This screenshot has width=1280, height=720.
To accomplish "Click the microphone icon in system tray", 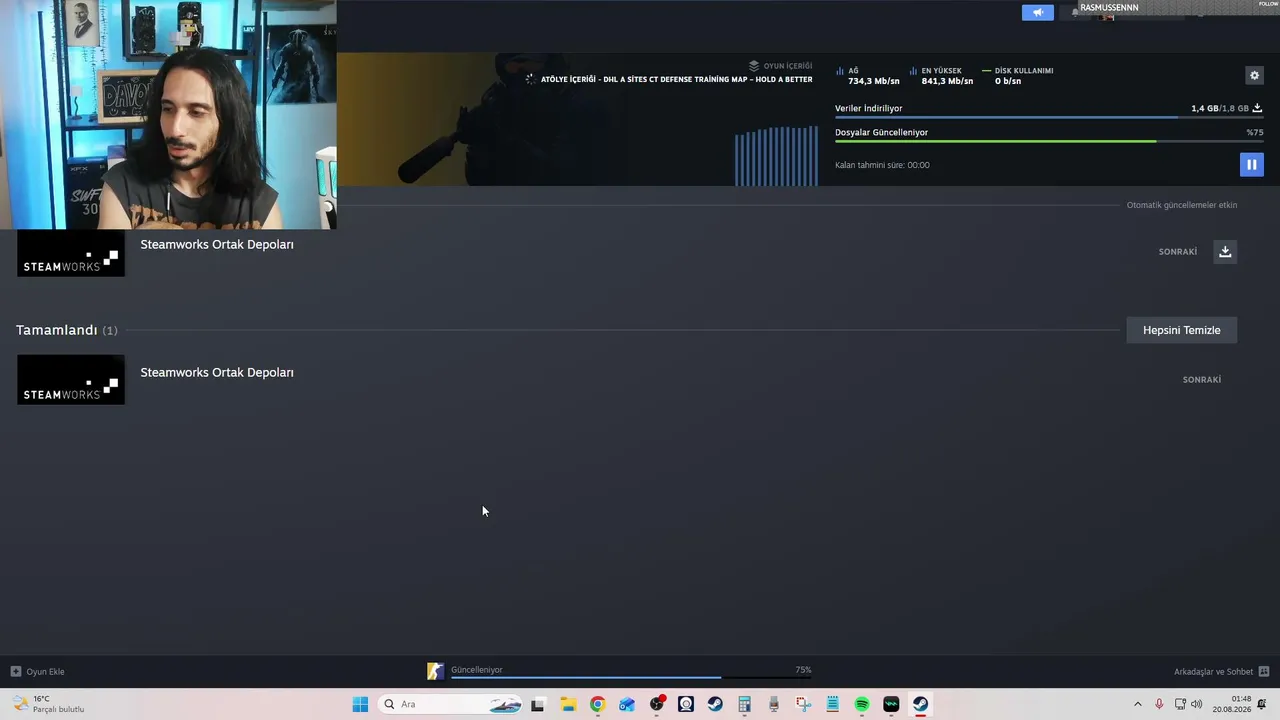I will [x=1159, y=704].
